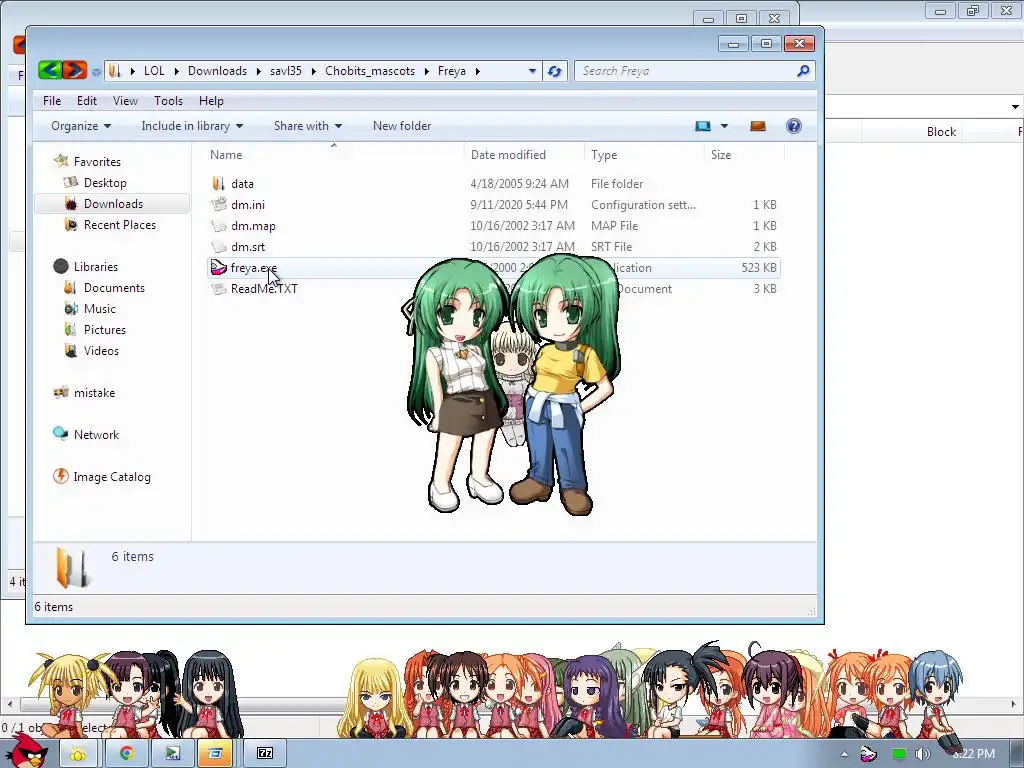Click the orange Forward navigation arrow
The image size is (1024, 768).
click(x=75, y=70)
